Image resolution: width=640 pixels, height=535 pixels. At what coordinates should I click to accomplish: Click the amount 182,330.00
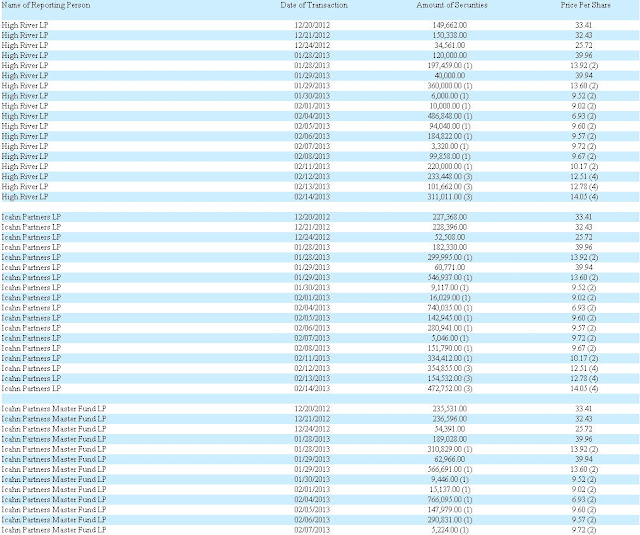tap(449, 248)
